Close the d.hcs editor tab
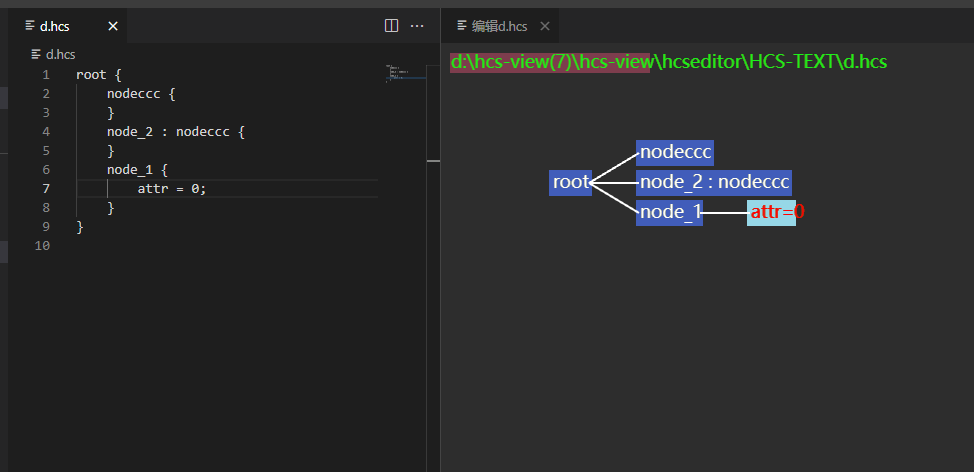 [113, 26]
